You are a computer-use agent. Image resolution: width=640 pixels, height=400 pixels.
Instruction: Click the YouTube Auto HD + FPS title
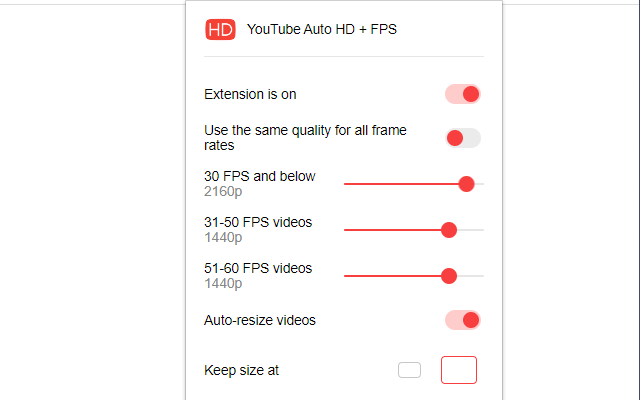[x=321, y=30]
